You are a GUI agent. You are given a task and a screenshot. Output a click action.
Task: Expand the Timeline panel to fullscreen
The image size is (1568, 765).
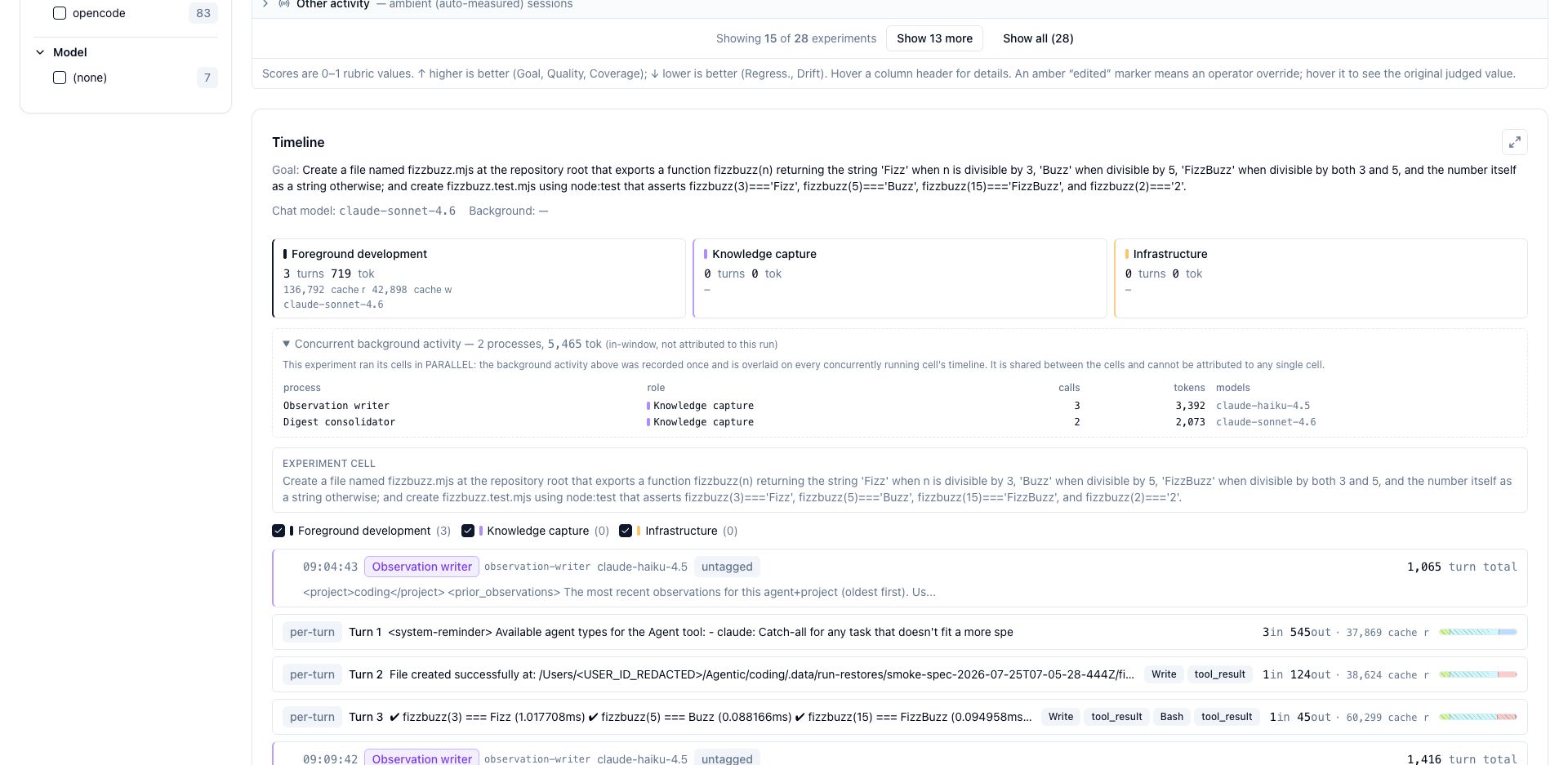1514,142
